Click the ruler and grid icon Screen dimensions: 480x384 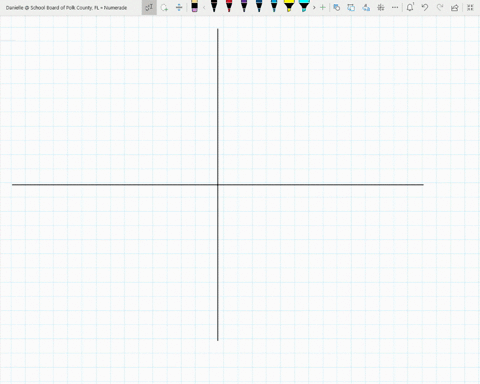coord(381,7)
